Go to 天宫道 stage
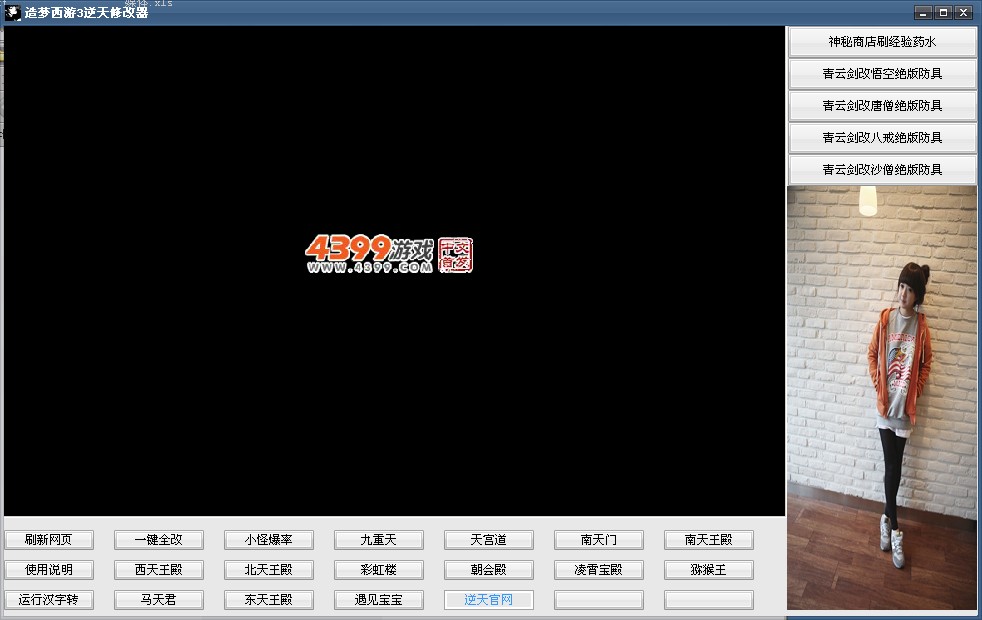Viewport: 982px width, 620px height. tap(488, 540)
